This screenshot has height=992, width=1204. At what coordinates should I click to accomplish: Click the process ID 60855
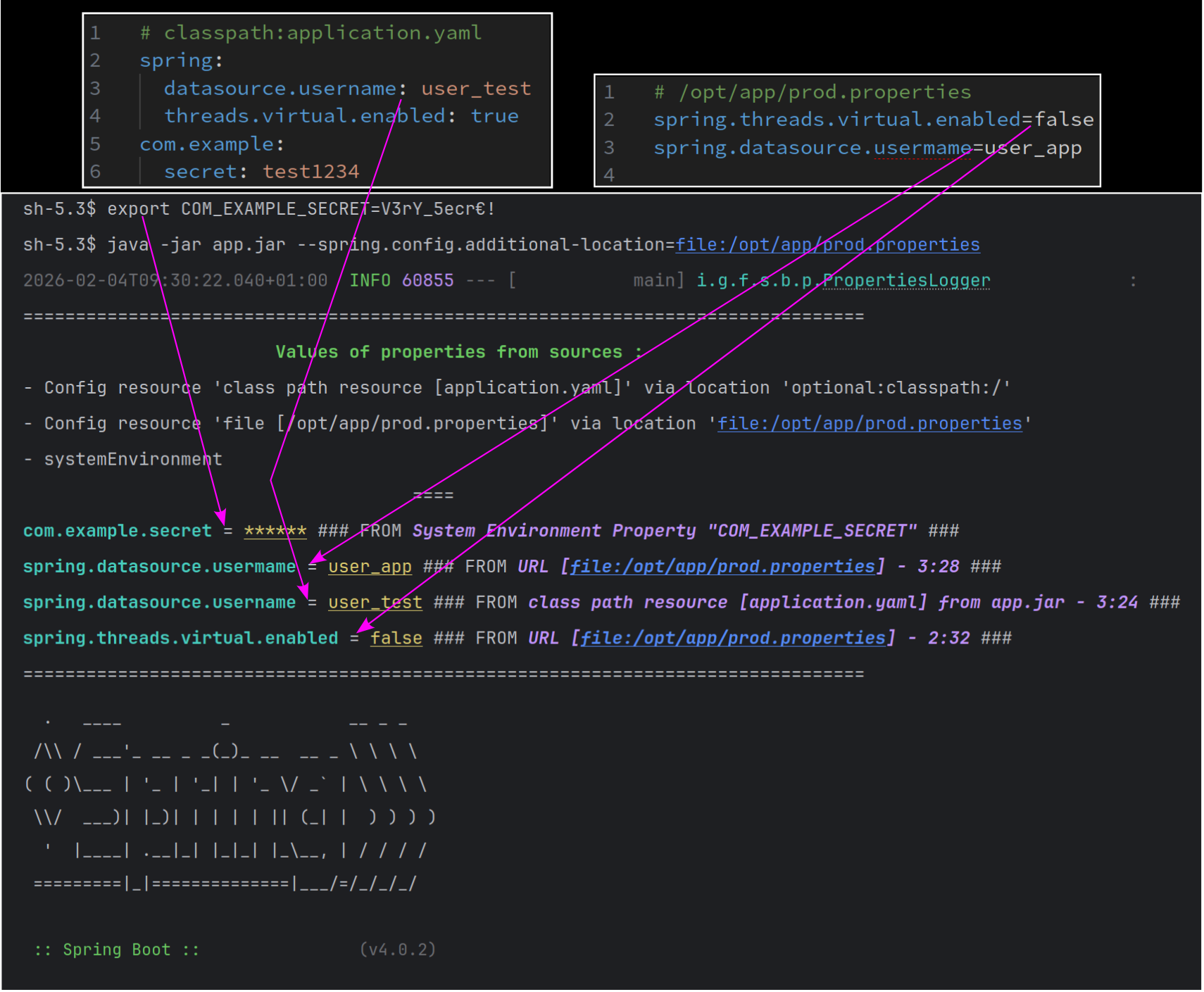pos(427,281)
